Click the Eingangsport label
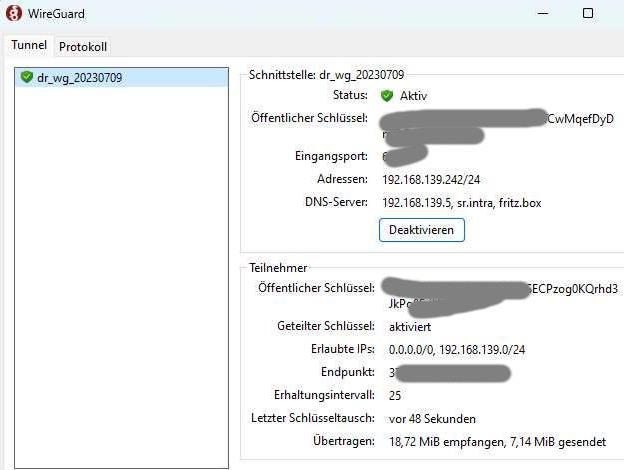 click(331, 156)
